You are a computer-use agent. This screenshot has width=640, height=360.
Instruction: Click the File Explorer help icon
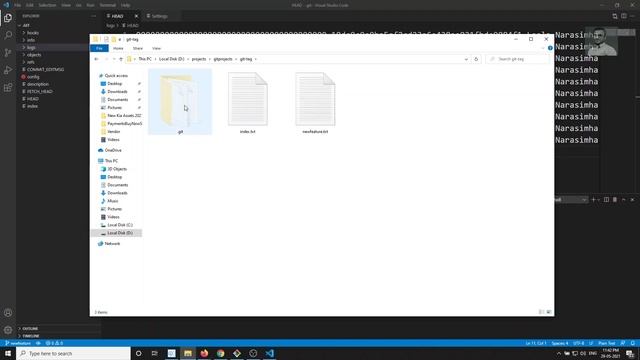click(x=550, y=48)
